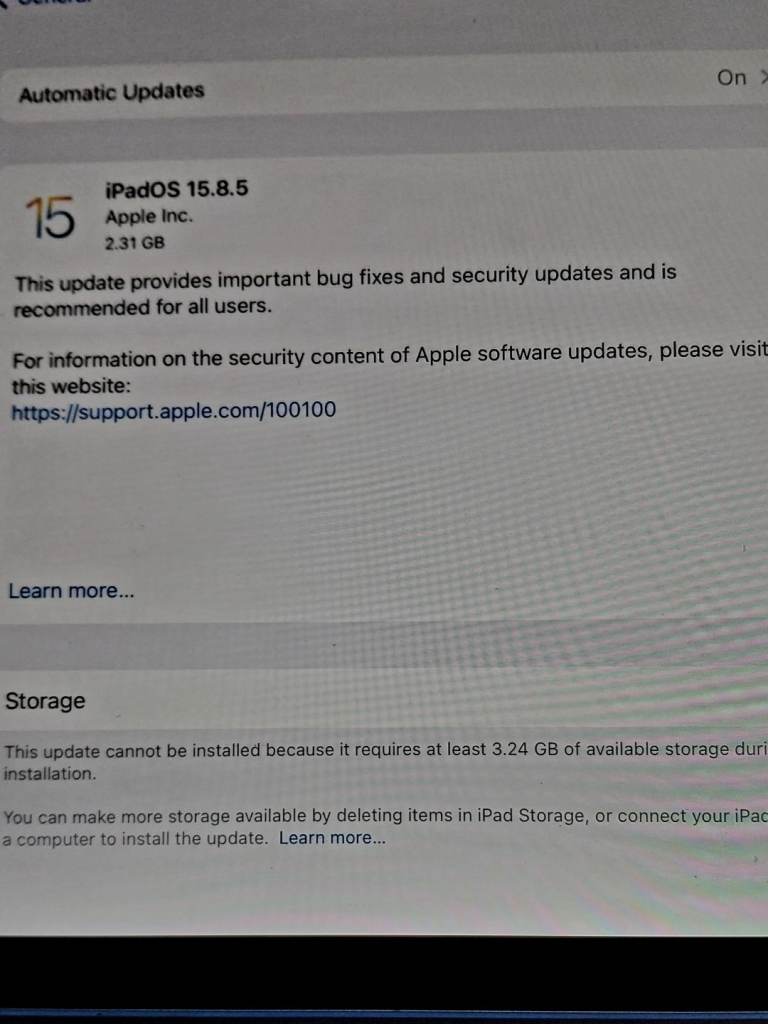Expand Automatic Updates via the right chevron

point(763,77)
